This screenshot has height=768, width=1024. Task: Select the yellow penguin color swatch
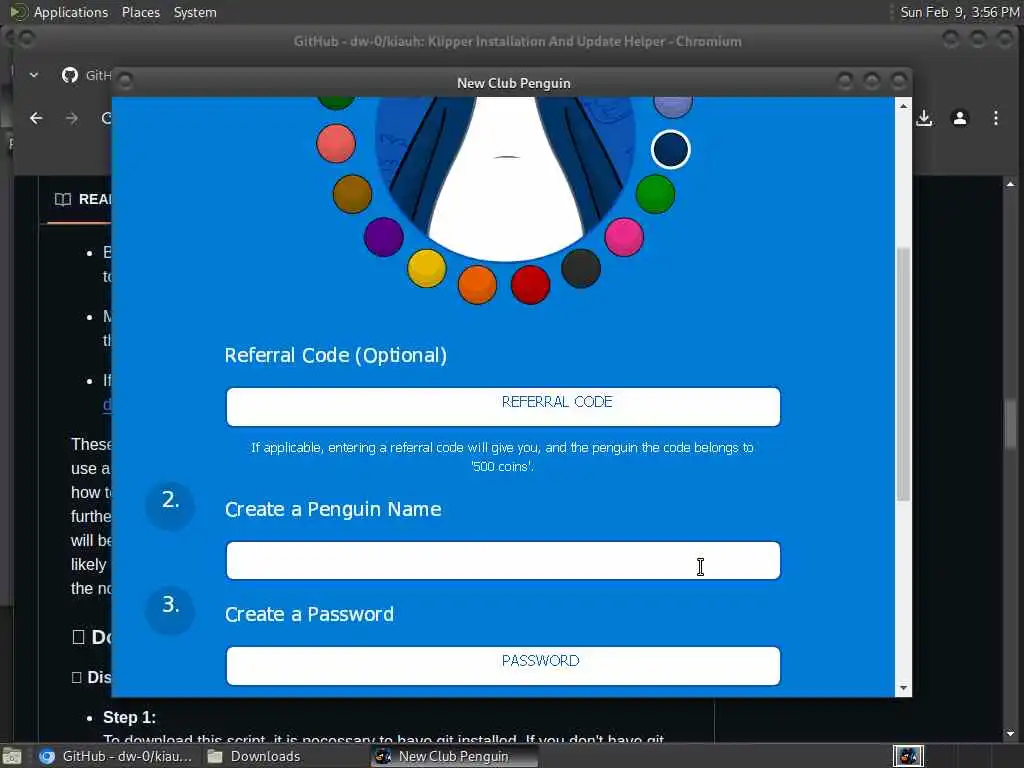point(426,268)
